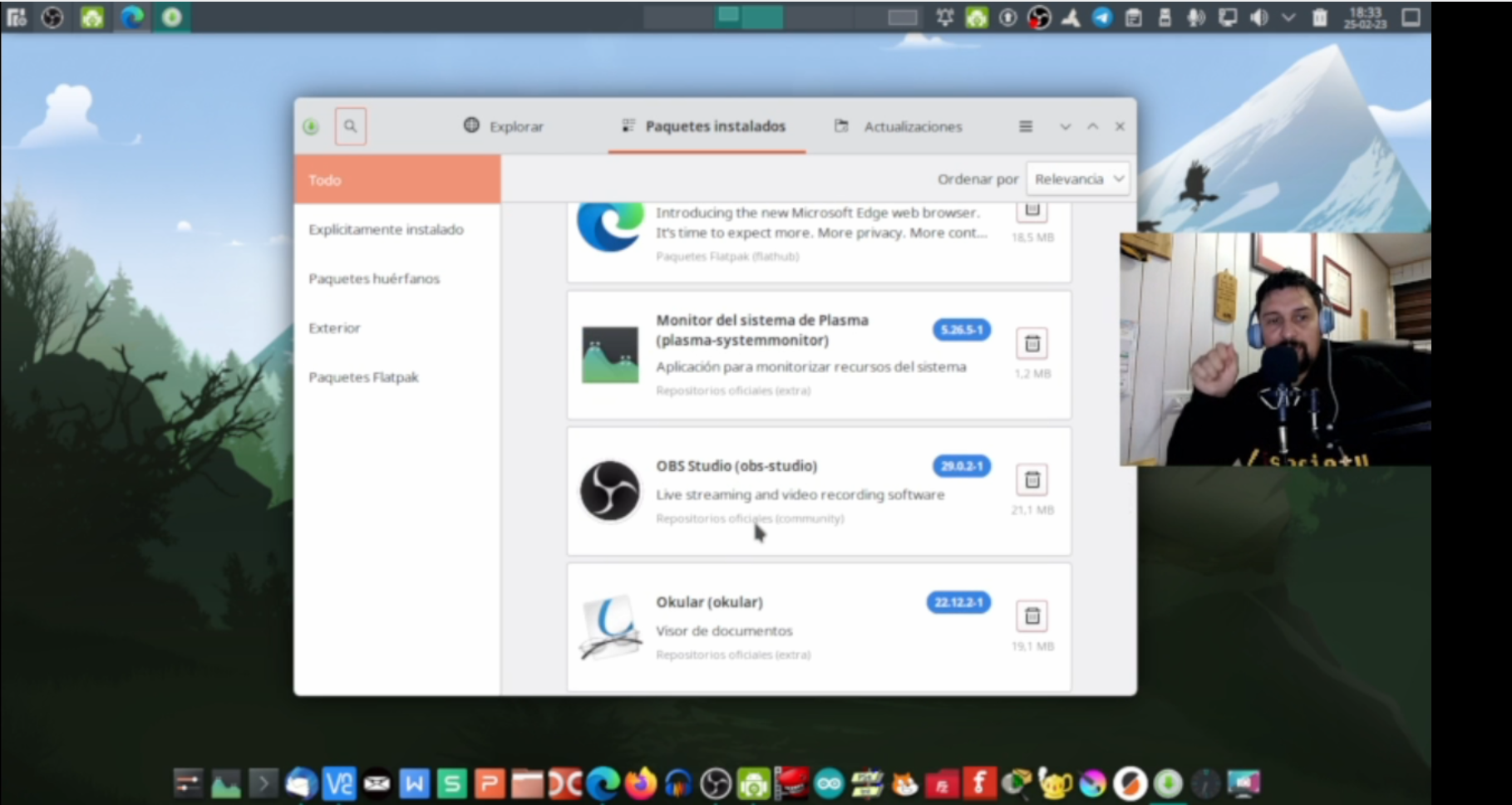
Task: Open OBS Studio from the dock
Action: (716, 783)
